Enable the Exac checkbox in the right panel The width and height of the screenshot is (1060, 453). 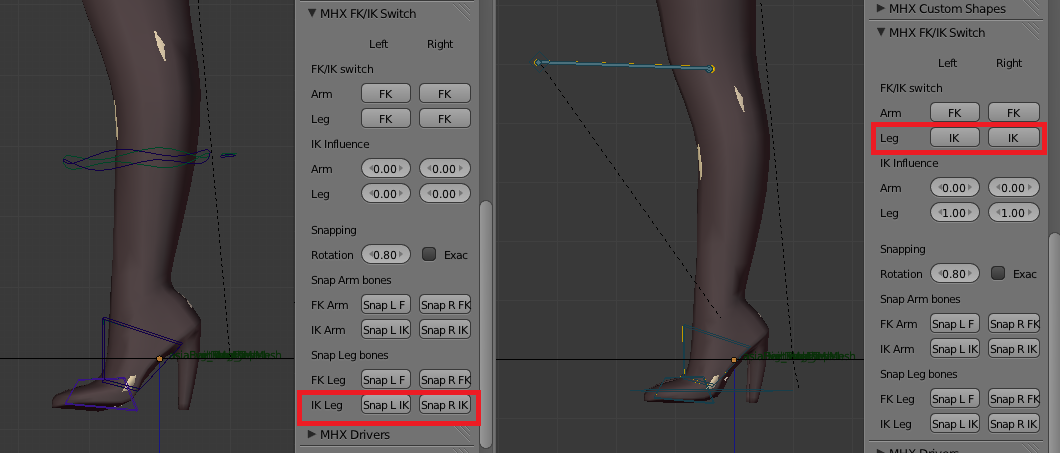point(998,273)
